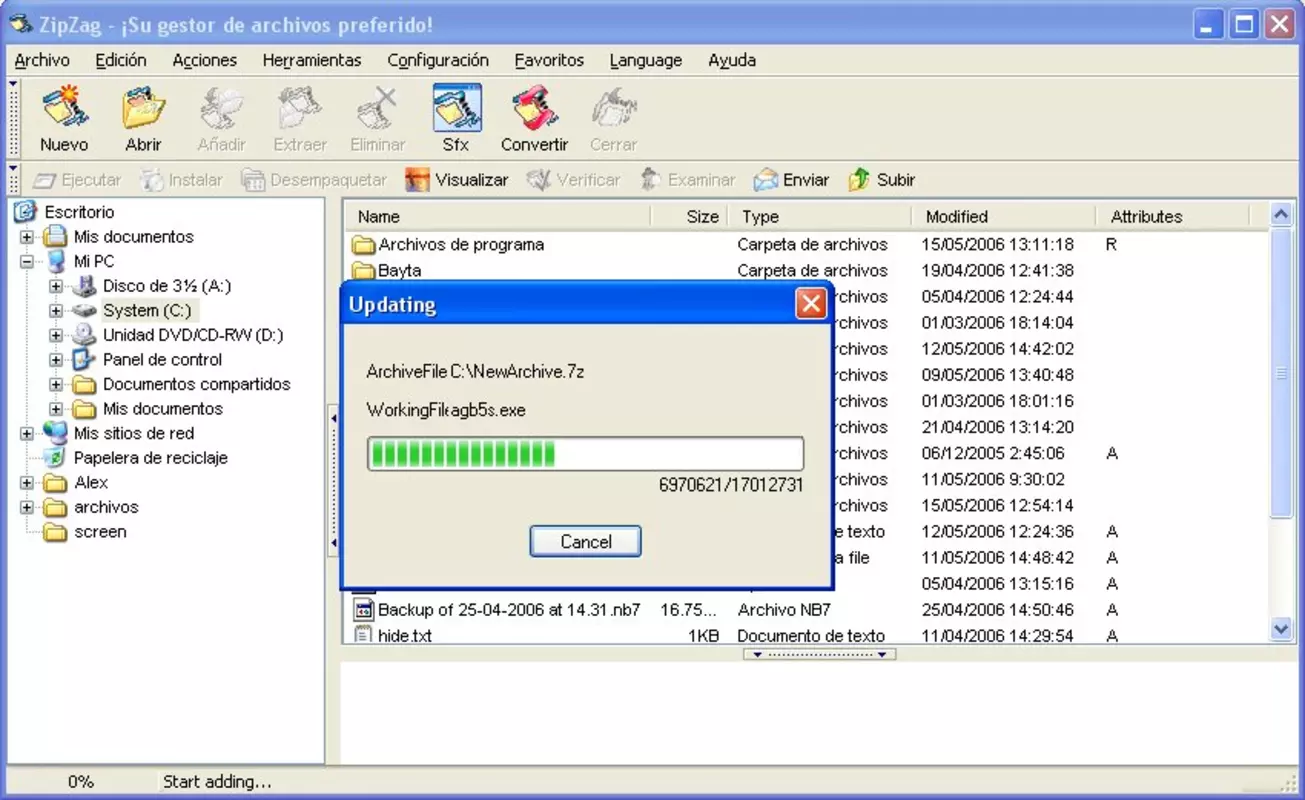
Task: Select System (C:) drive in tree
Action: click(147, 311)
